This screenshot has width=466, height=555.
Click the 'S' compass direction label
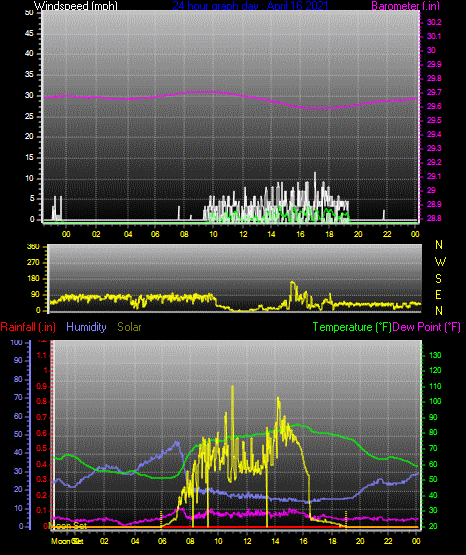(438, 279)
